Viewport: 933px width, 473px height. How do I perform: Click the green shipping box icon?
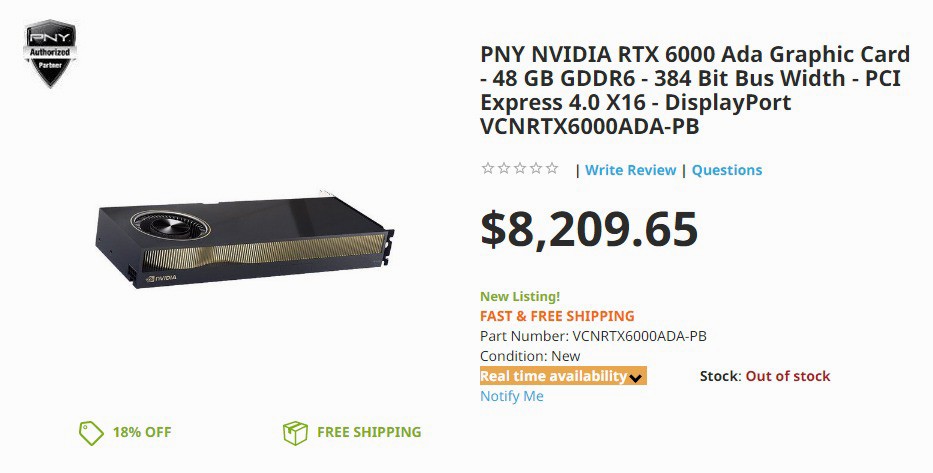(x=295, y=433)
